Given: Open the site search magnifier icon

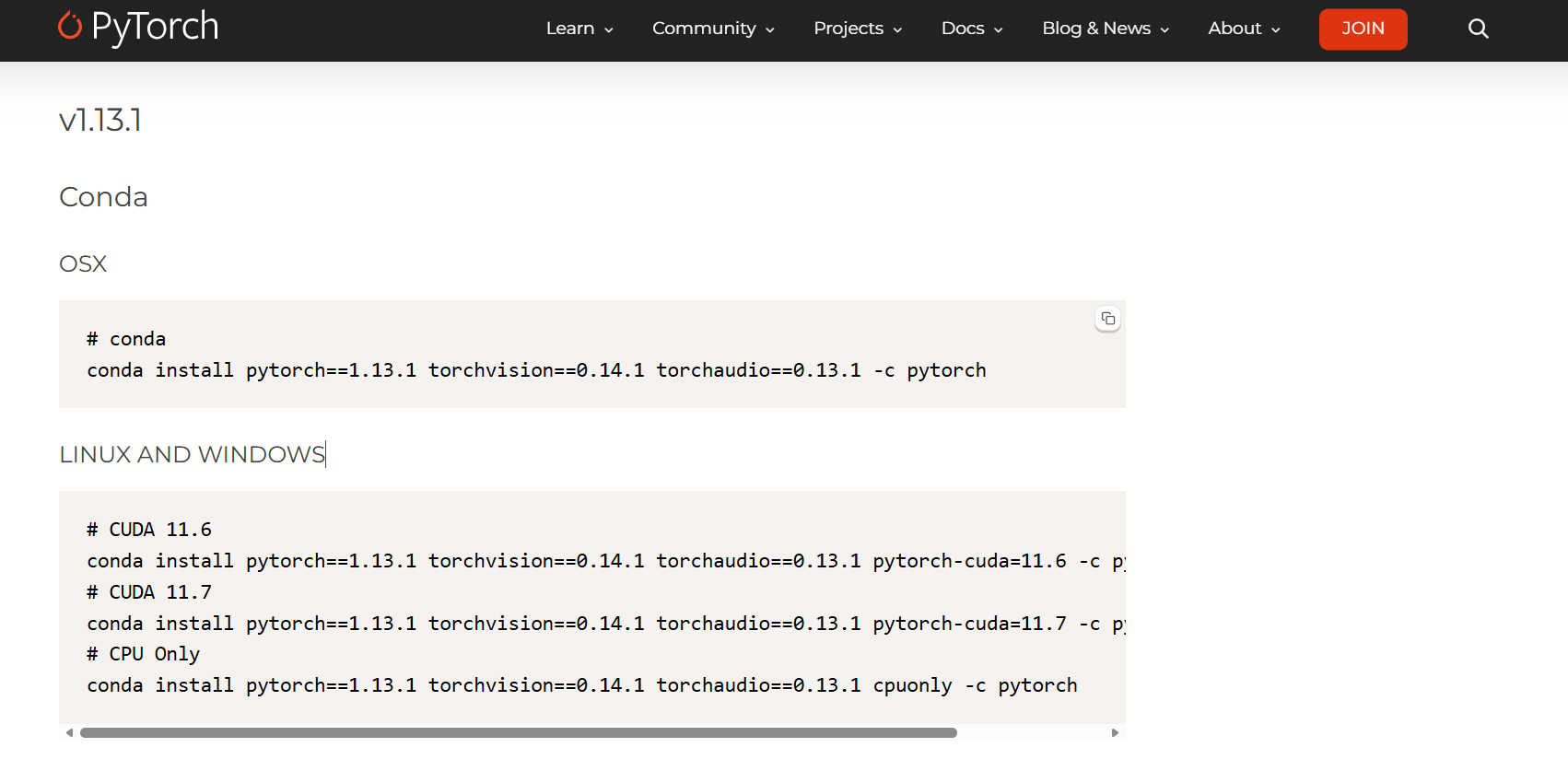Looking at the screenshot, I should 1478,29.
